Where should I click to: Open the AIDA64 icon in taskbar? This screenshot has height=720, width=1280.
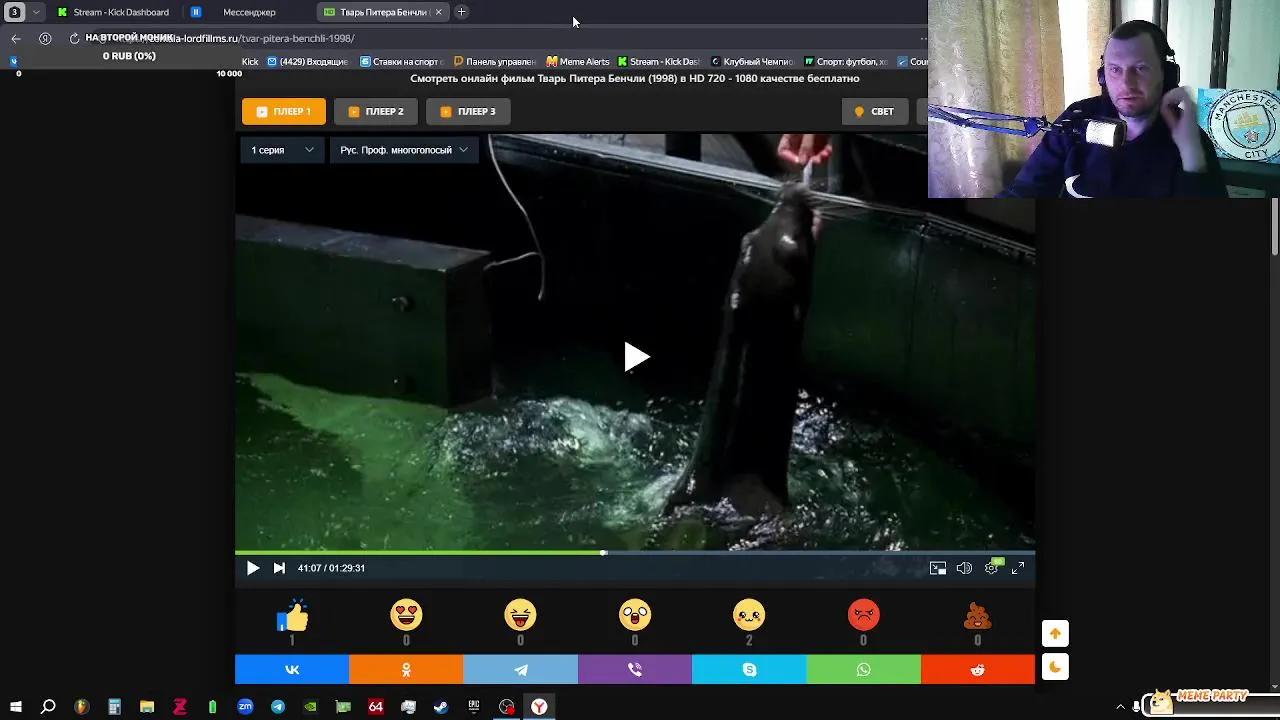pos(376,707)
